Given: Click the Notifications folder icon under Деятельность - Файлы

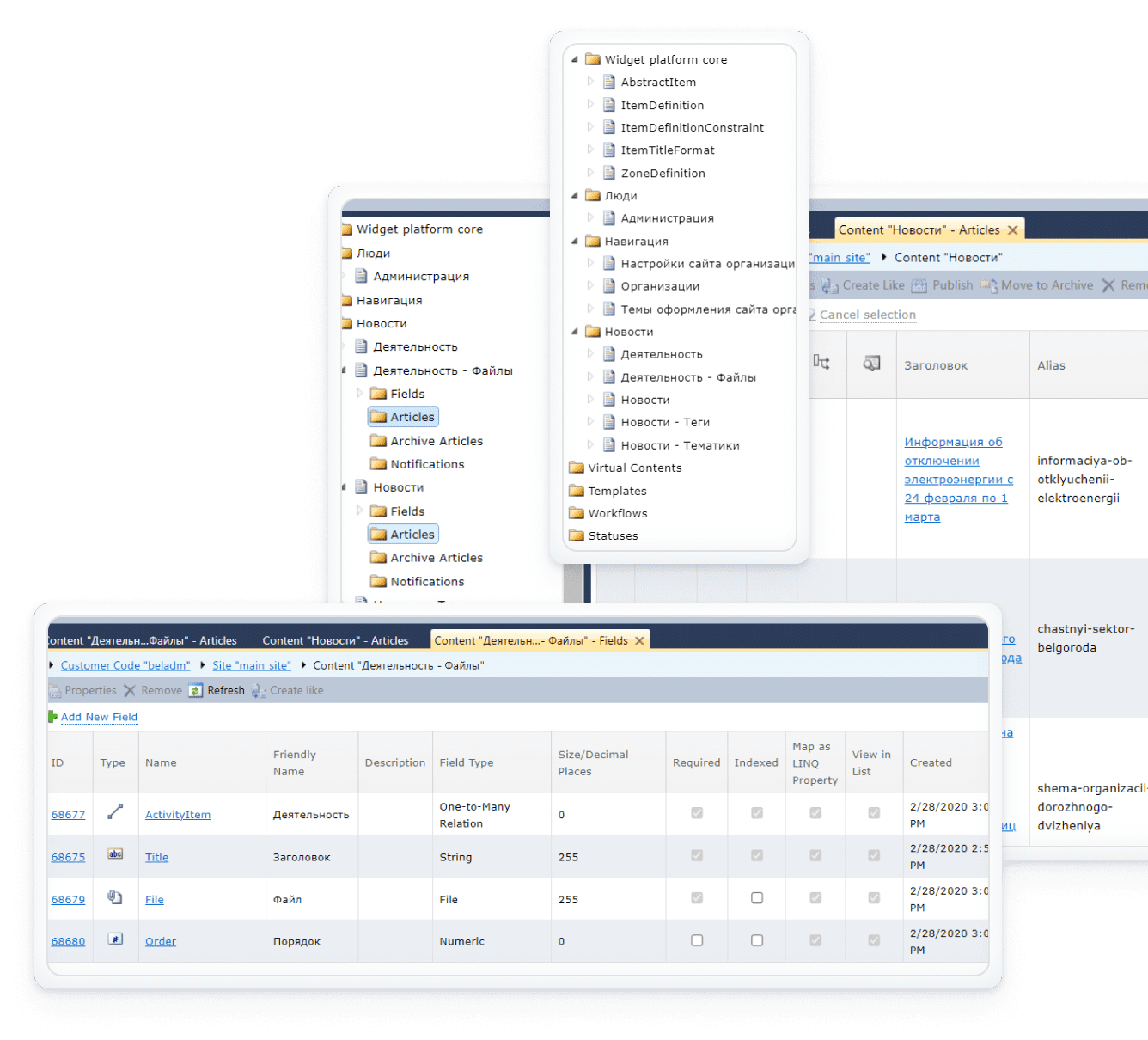Looking at the screenshot, I should pyautogui.click(x=378, y=464).
